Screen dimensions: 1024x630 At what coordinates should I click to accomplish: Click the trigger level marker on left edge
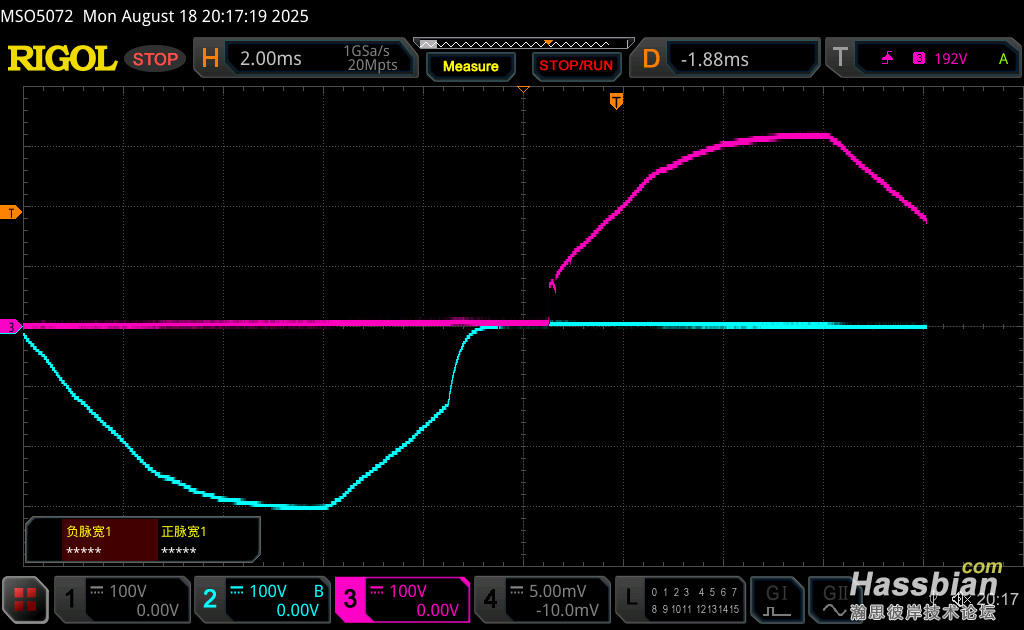pyautogui.click(x=11, y=212)
